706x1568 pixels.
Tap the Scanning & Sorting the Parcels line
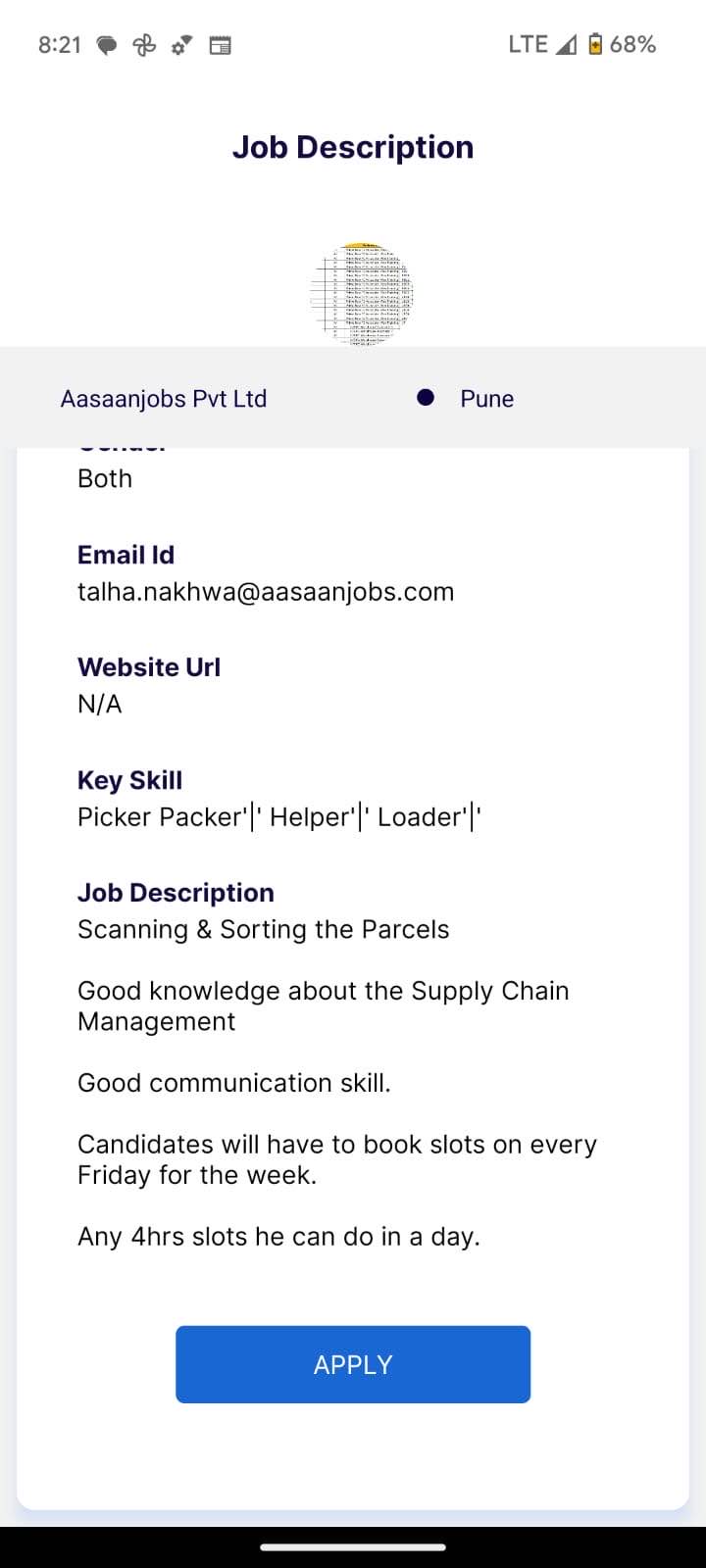click(264, 929)
